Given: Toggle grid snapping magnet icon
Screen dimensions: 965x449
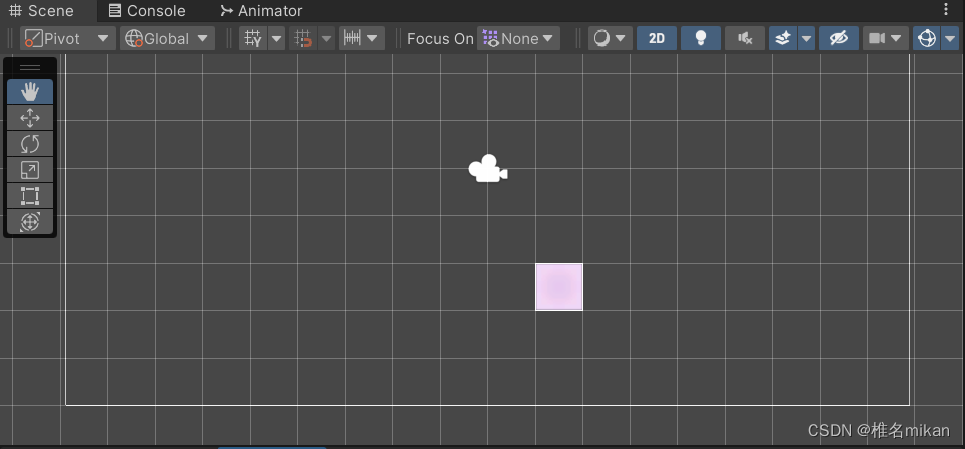Looking at the screenshot, I should (303, 38).
